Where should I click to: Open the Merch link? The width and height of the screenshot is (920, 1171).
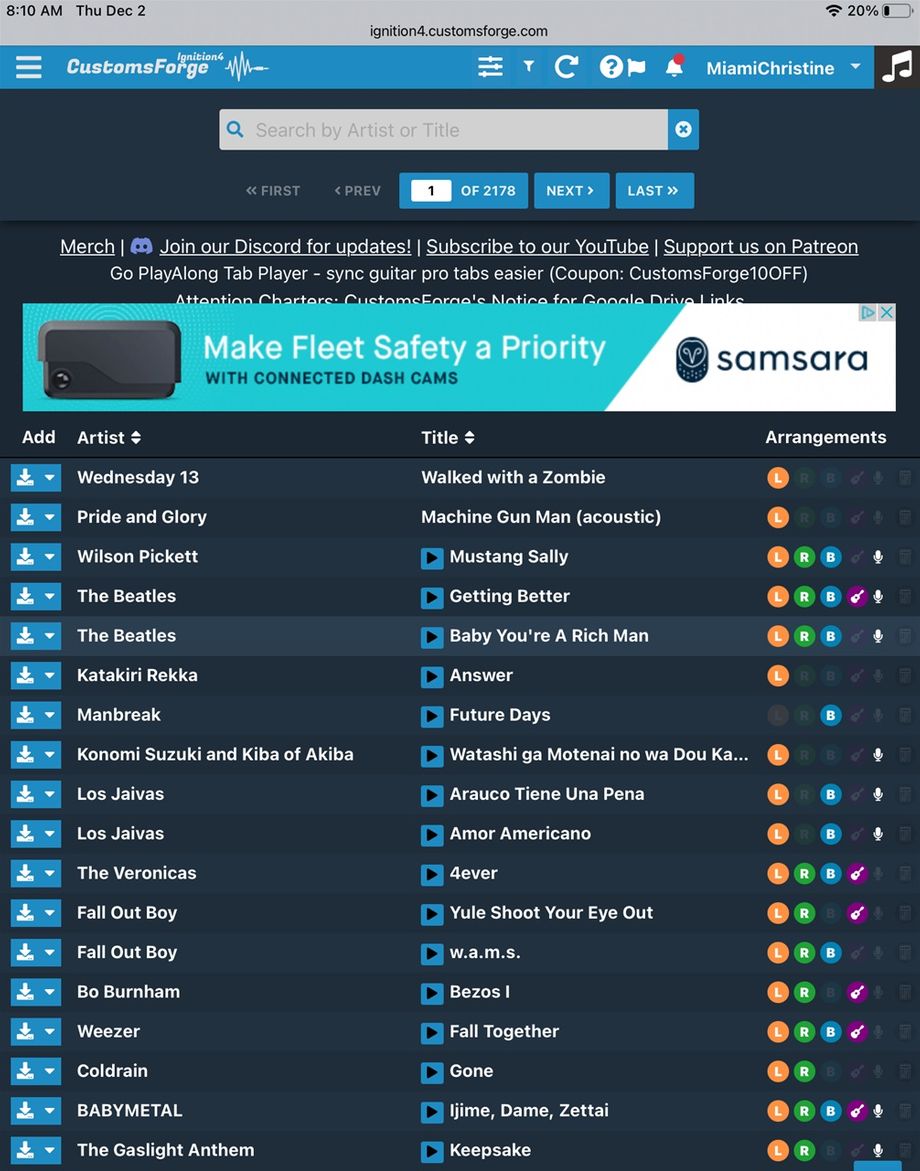tap(87, 246)
